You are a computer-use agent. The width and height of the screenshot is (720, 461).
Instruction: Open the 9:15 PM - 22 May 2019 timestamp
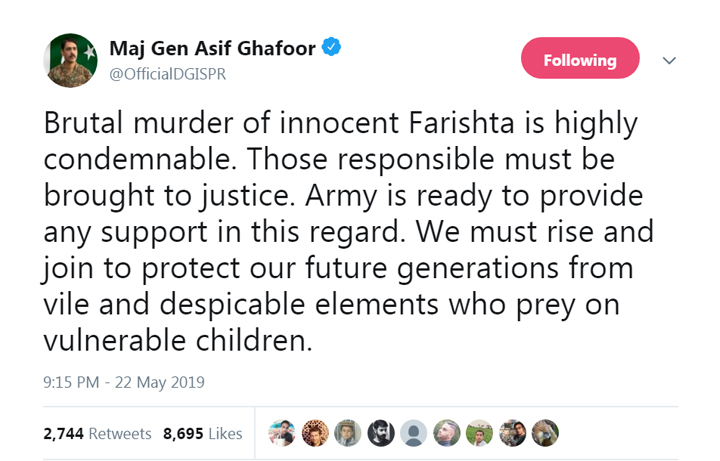coord(123,381)
